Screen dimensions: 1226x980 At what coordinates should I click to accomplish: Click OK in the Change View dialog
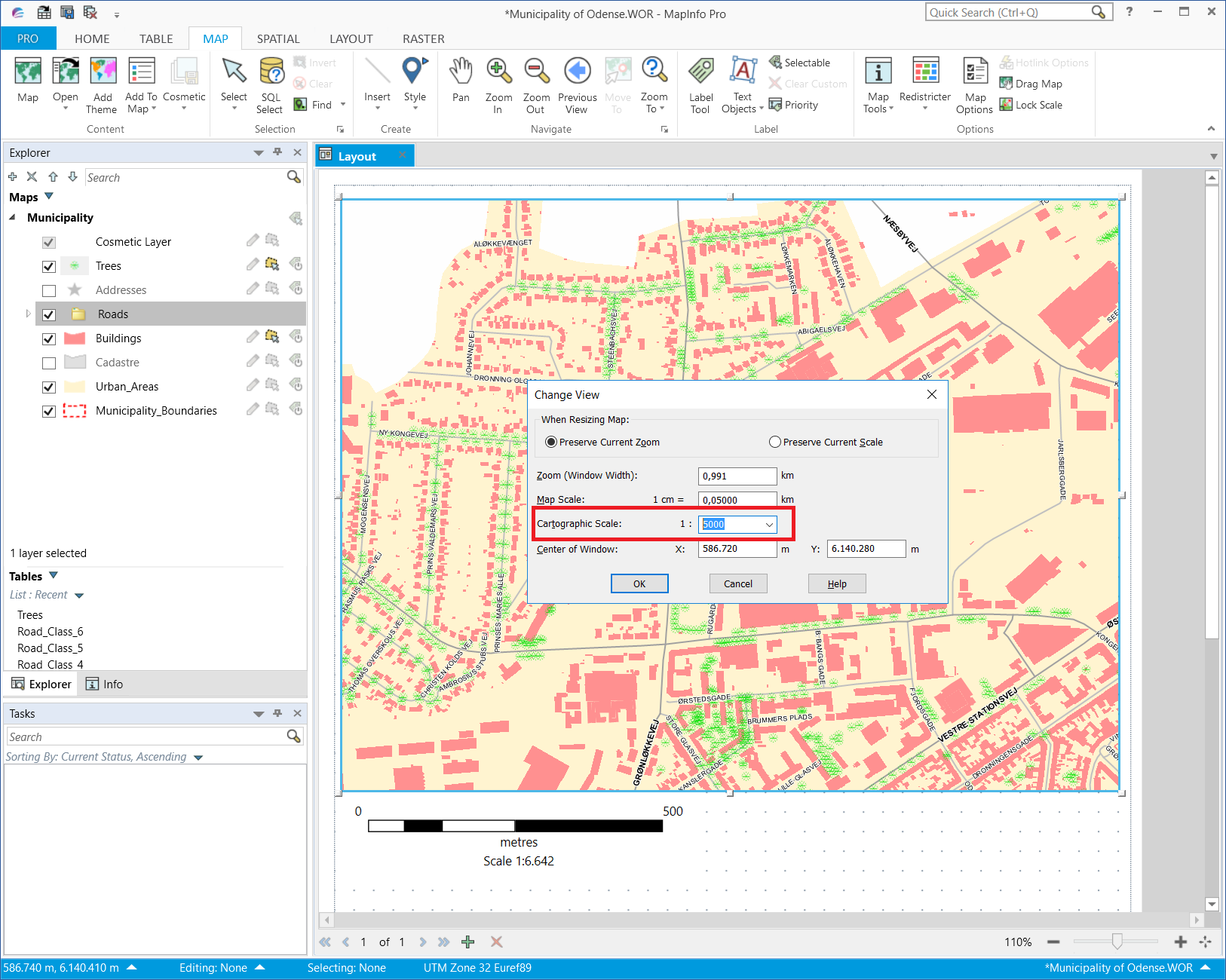coord(639,583)
